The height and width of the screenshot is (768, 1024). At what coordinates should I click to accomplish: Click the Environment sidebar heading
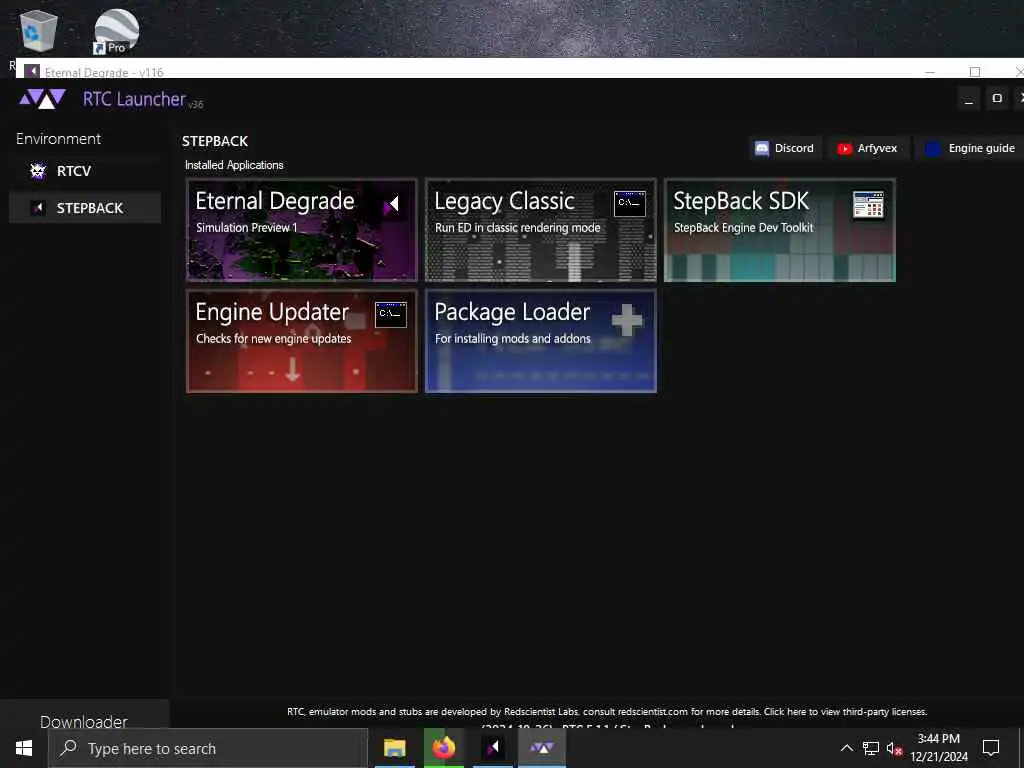point(58,138)
